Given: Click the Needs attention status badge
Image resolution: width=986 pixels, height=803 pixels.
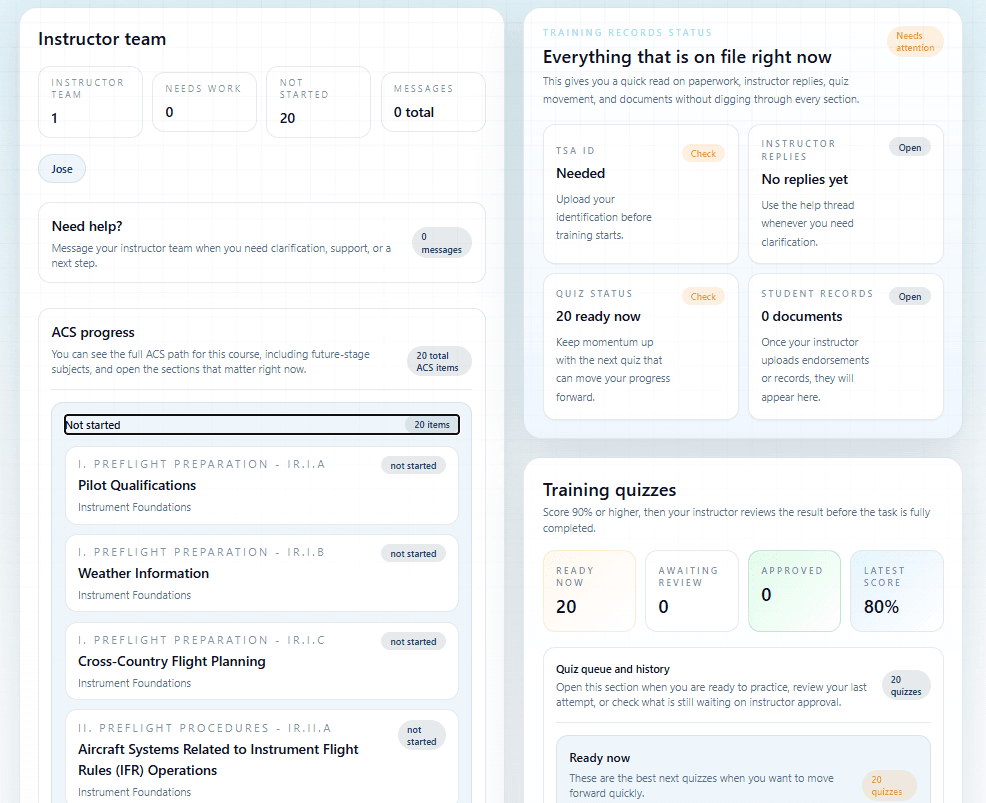Looking at the screenshot, I should pos(915,42).
